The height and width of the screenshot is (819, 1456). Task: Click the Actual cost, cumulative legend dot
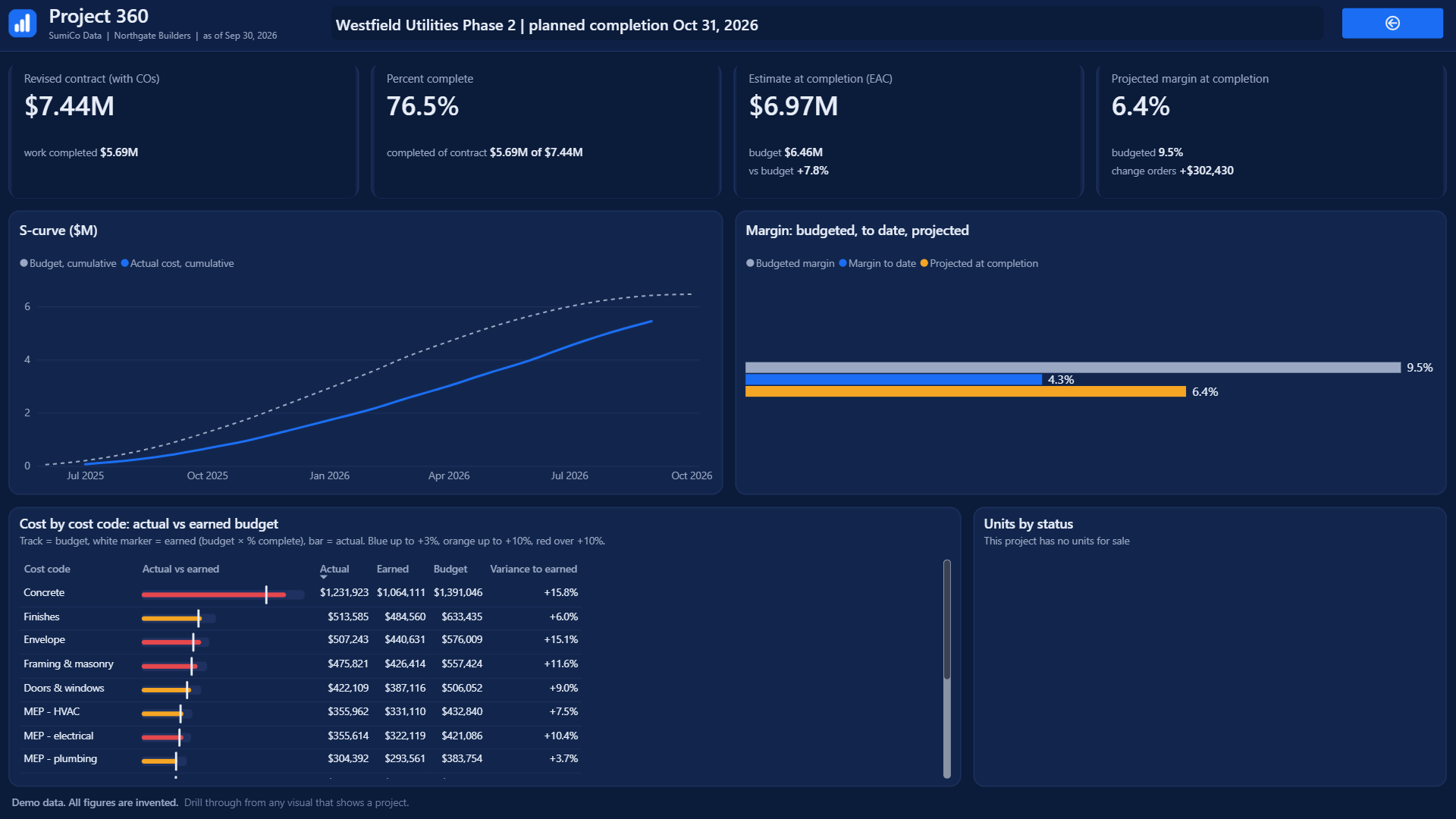tap(124, 263)
